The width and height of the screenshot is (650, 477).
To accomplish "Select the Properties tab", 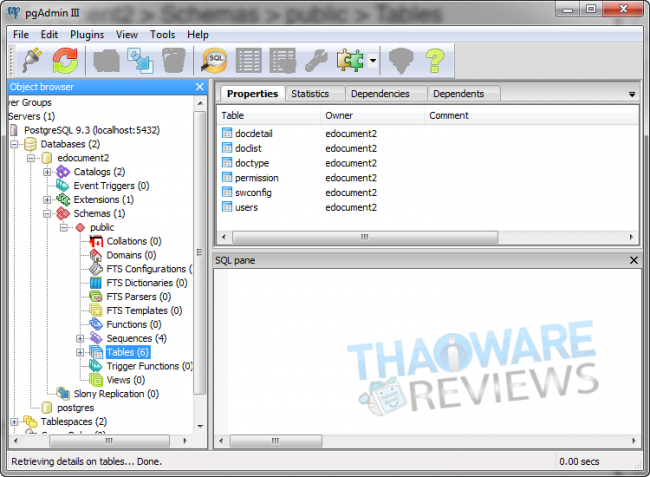I will coord(252,94).
